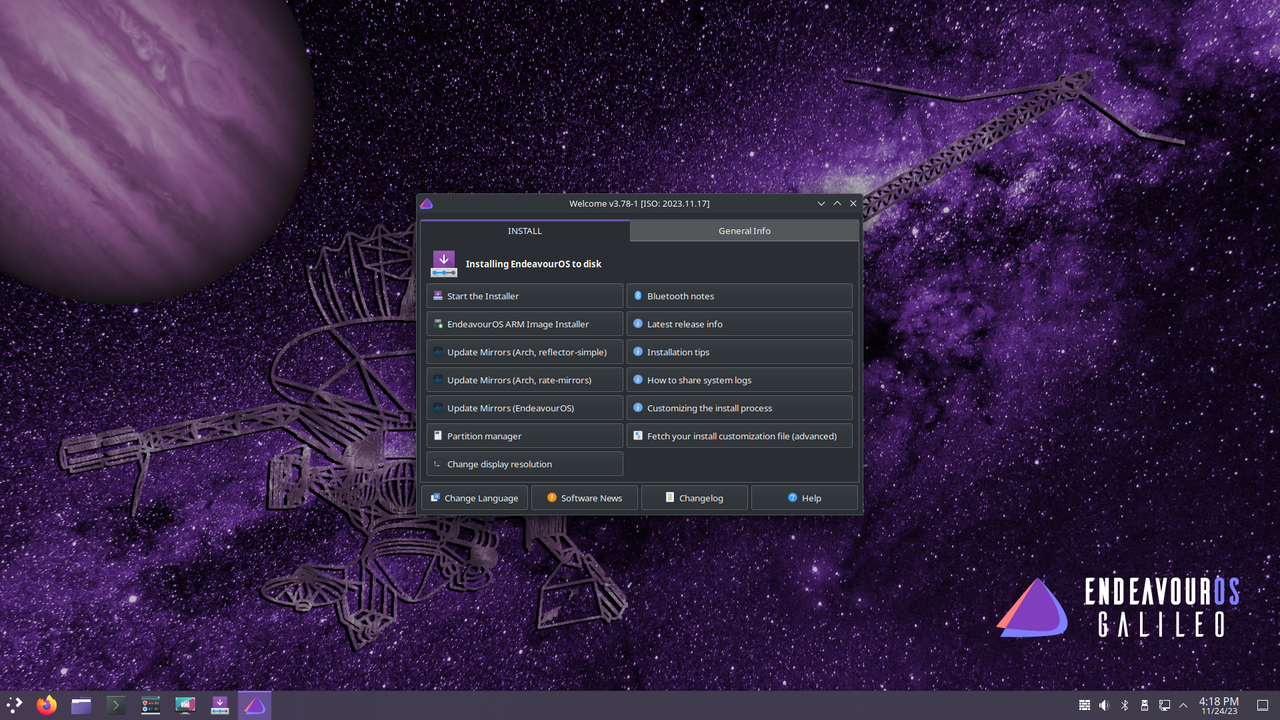Launch the installer icon in the taskbar
1280x720 pixels.
tap(220, 705)
